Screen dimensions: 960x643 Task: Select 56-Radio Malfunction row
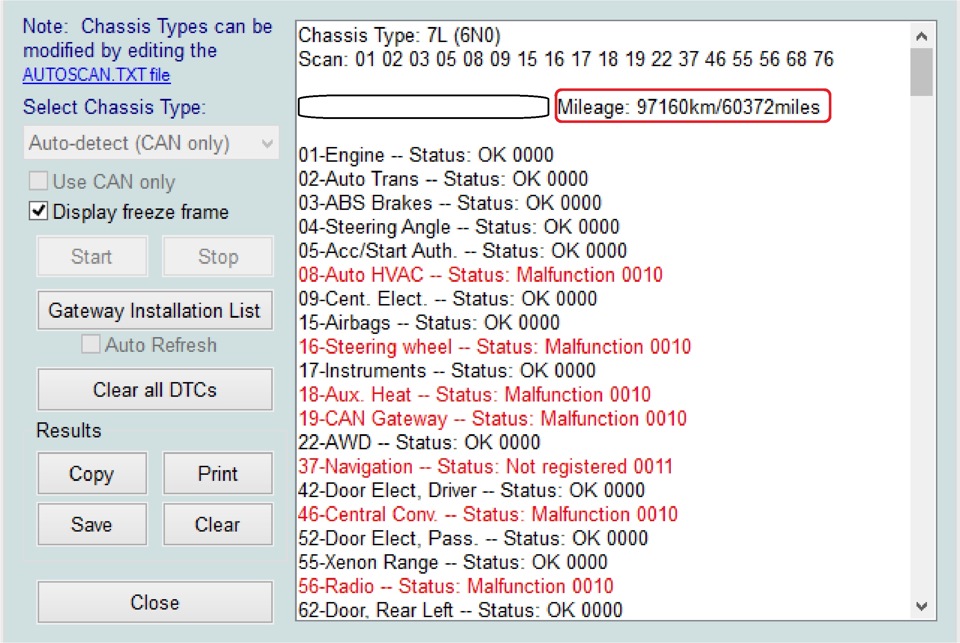pyautogui.click(x=456, y=585)
